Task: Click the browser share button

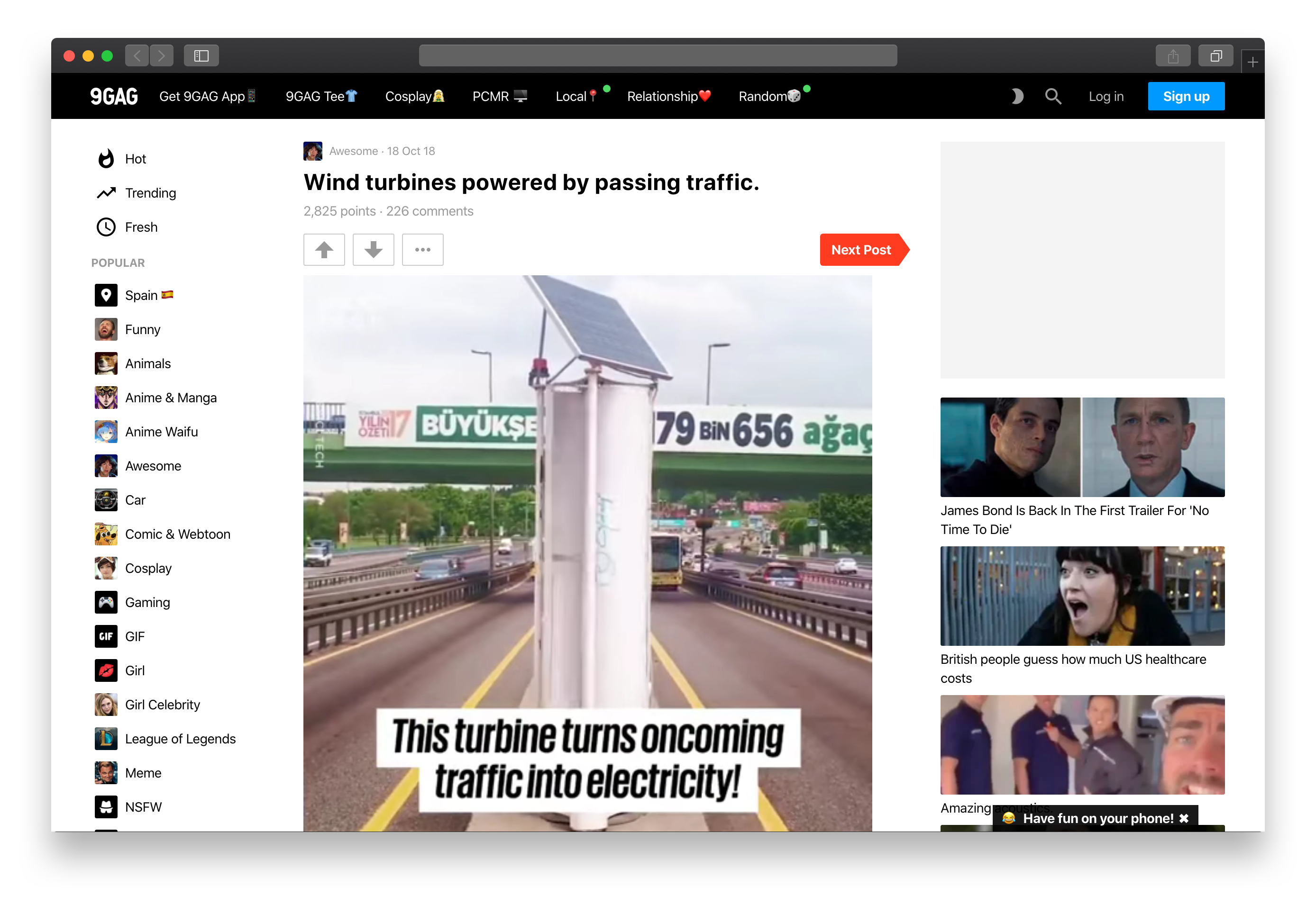Action: coord(1173,55)
